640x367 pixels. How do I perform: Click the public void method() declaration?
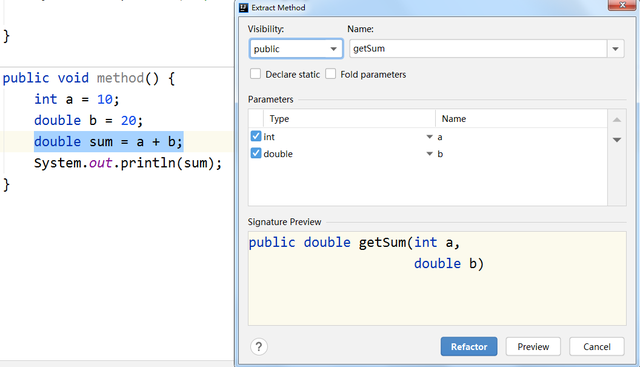point(89,78)
